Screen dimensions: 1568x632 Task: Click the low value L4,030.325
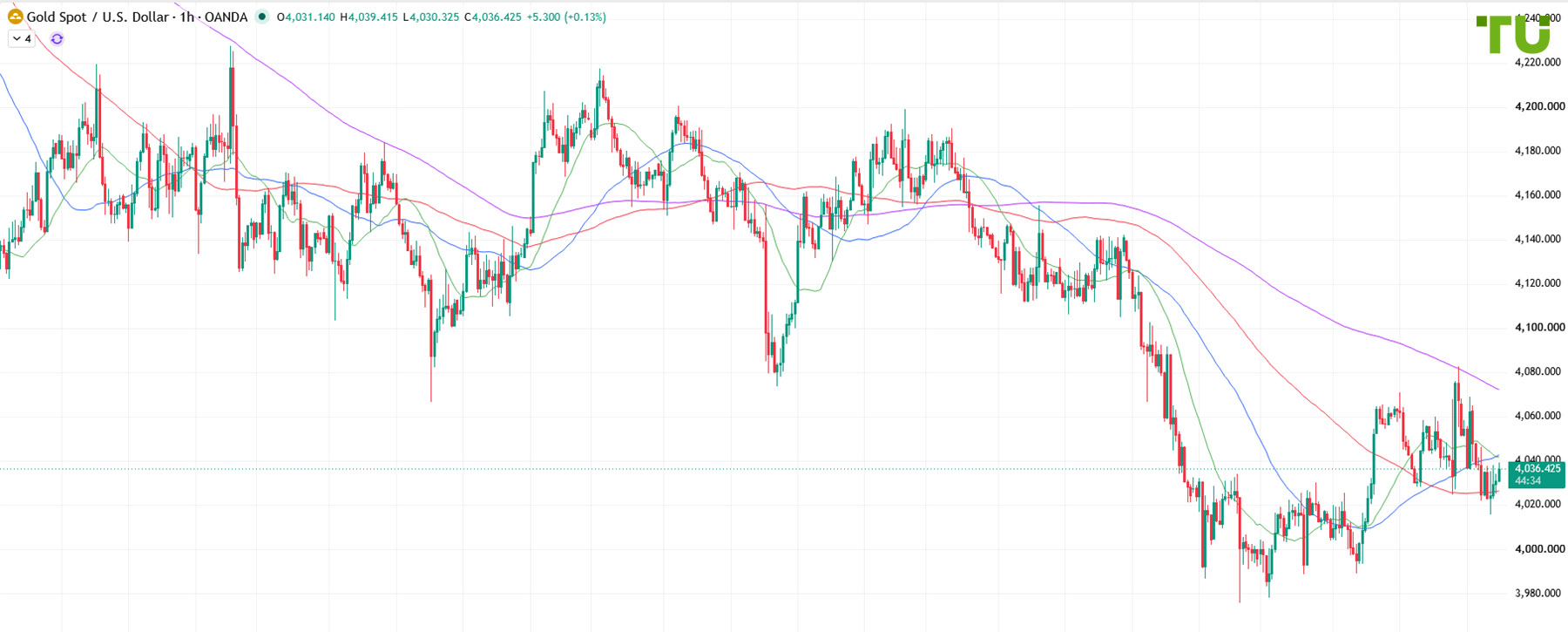click(430, 17)
